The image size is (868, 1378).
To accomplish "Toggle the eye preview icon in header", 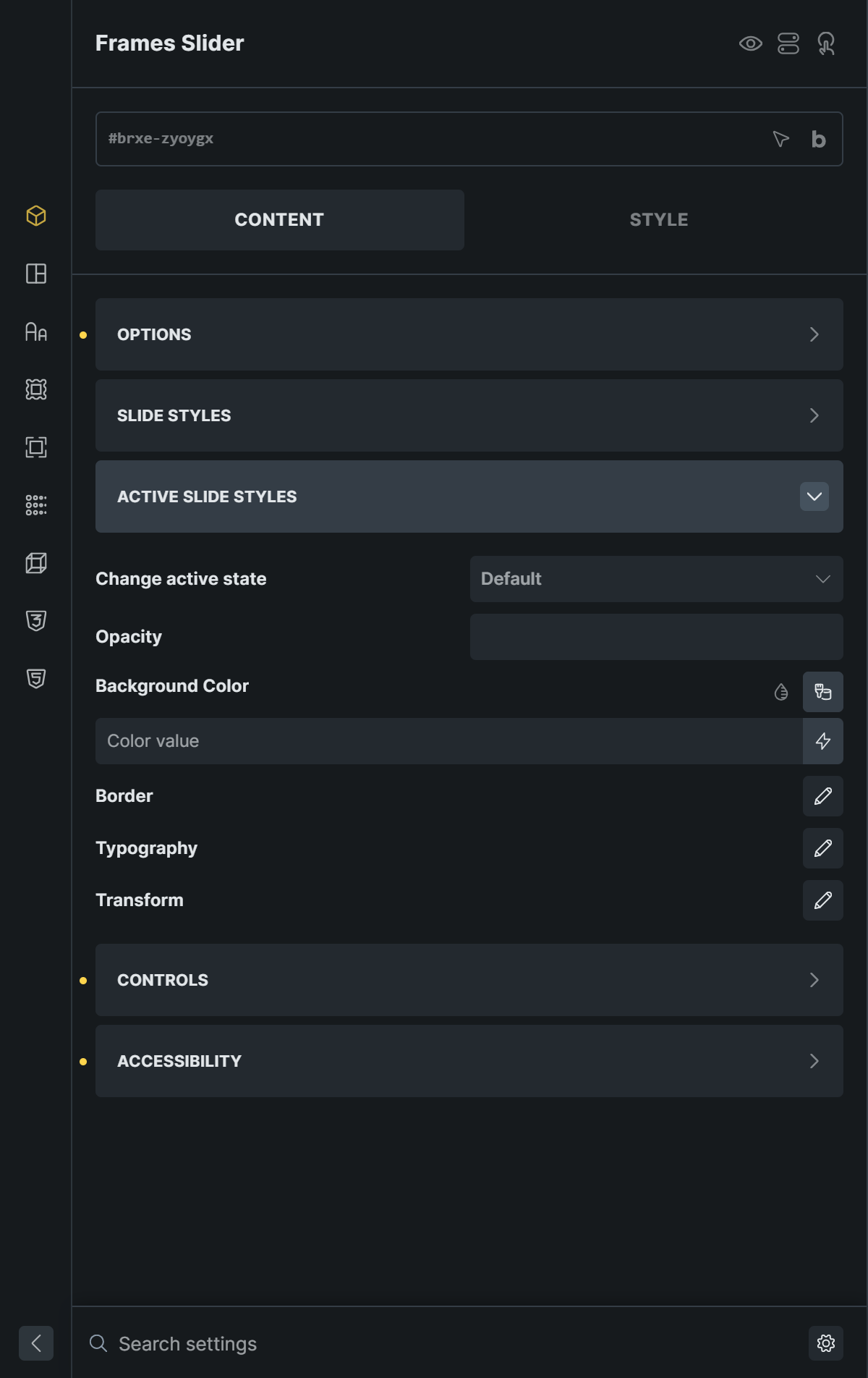I will tap(751, 43).
